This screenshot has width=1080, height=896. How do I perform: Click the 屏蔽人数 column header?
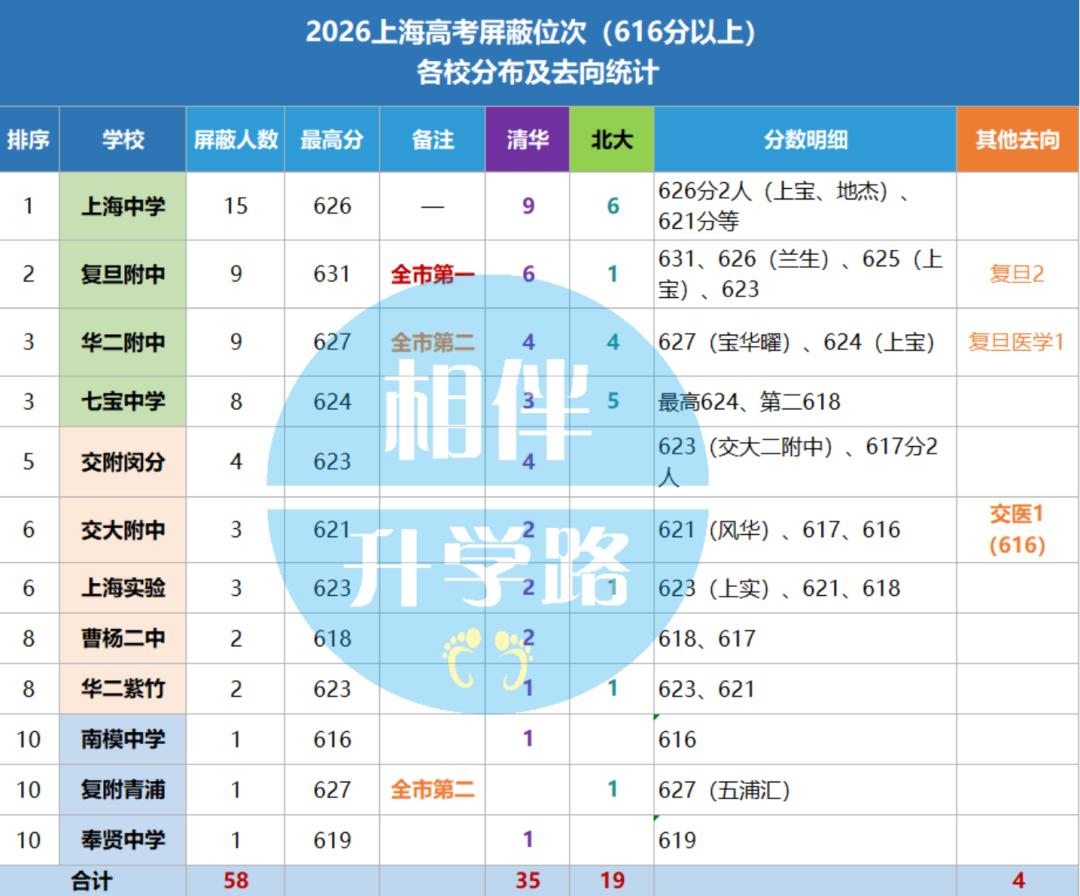pyautogui.click(x=236, y=139)
